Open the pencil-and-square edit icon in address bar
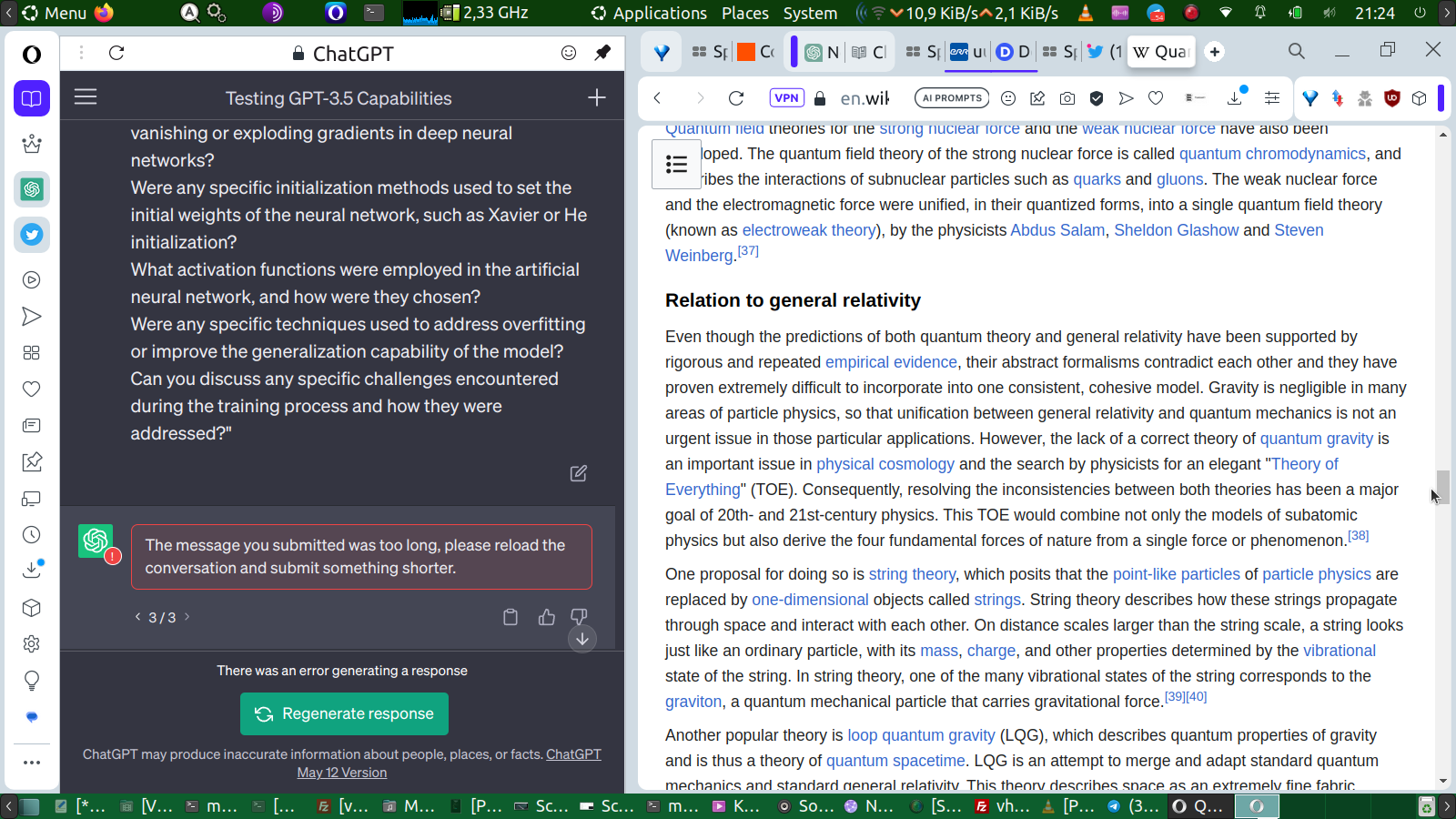The height and width of the screenshot is (819, 1456). click(1037, 98)
